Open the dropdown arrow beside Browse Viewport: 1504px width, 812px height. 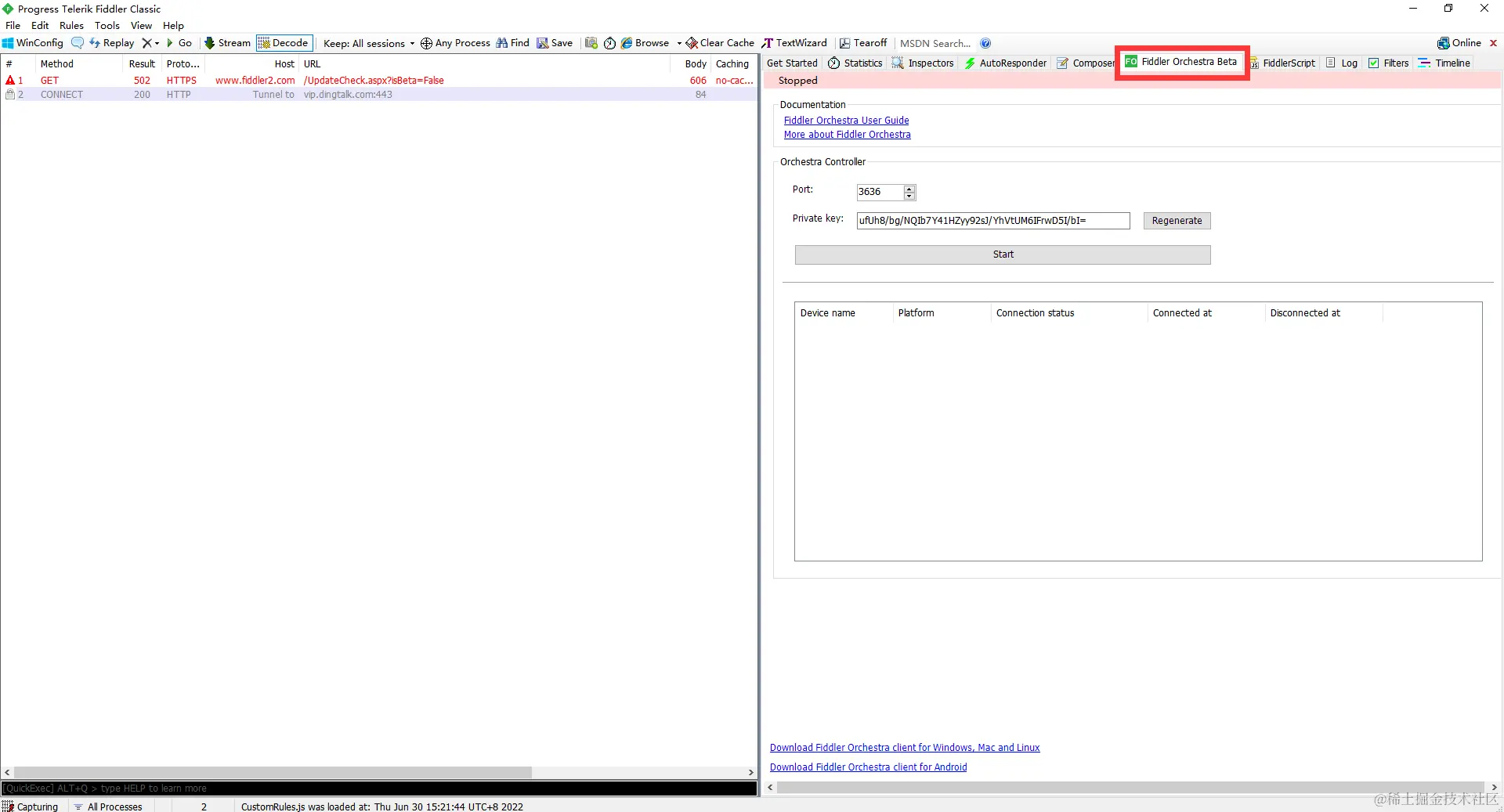click(x=679, y=43)
